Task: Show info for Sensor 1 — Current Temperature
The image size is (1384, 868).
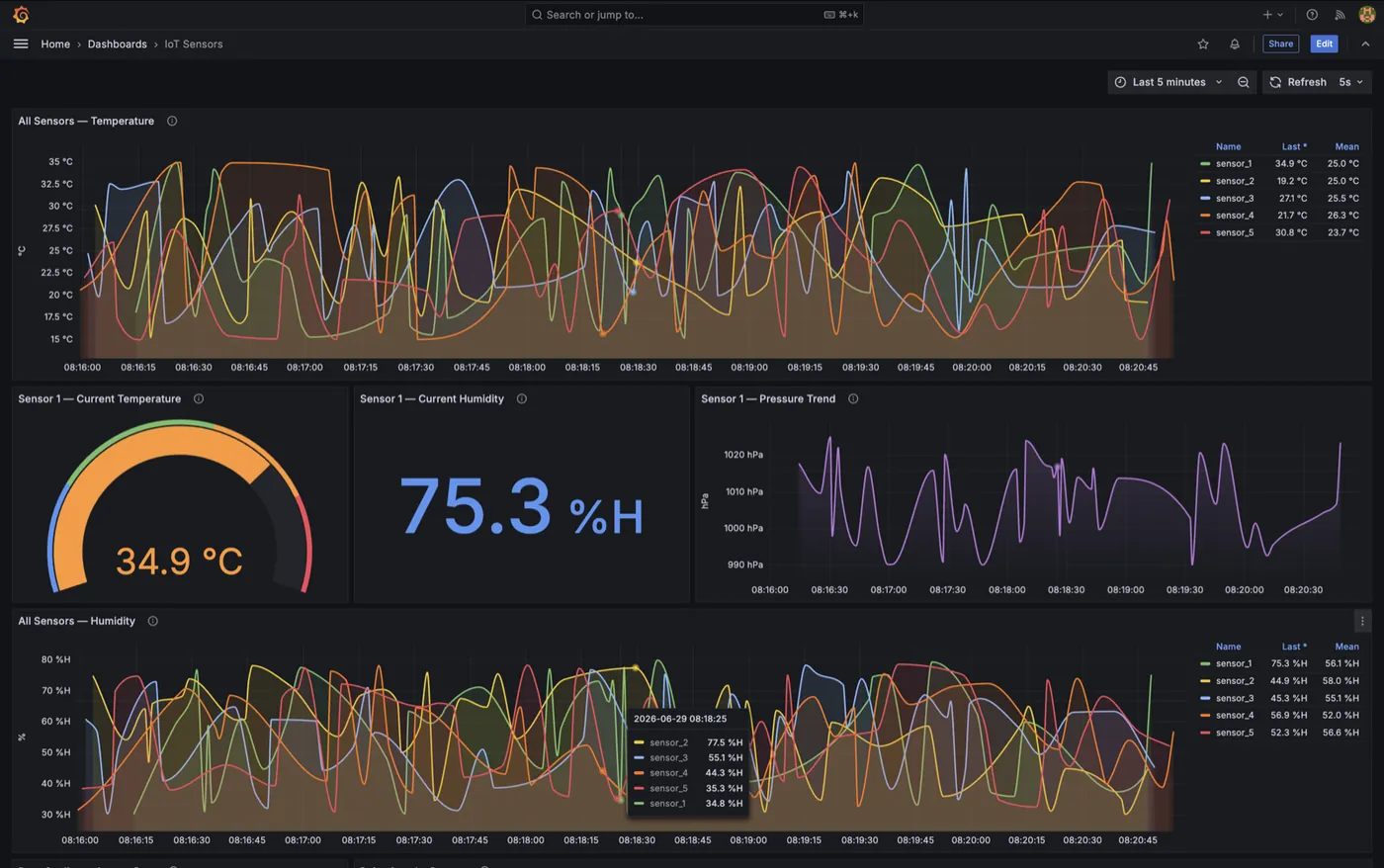Action: point(199,398)
